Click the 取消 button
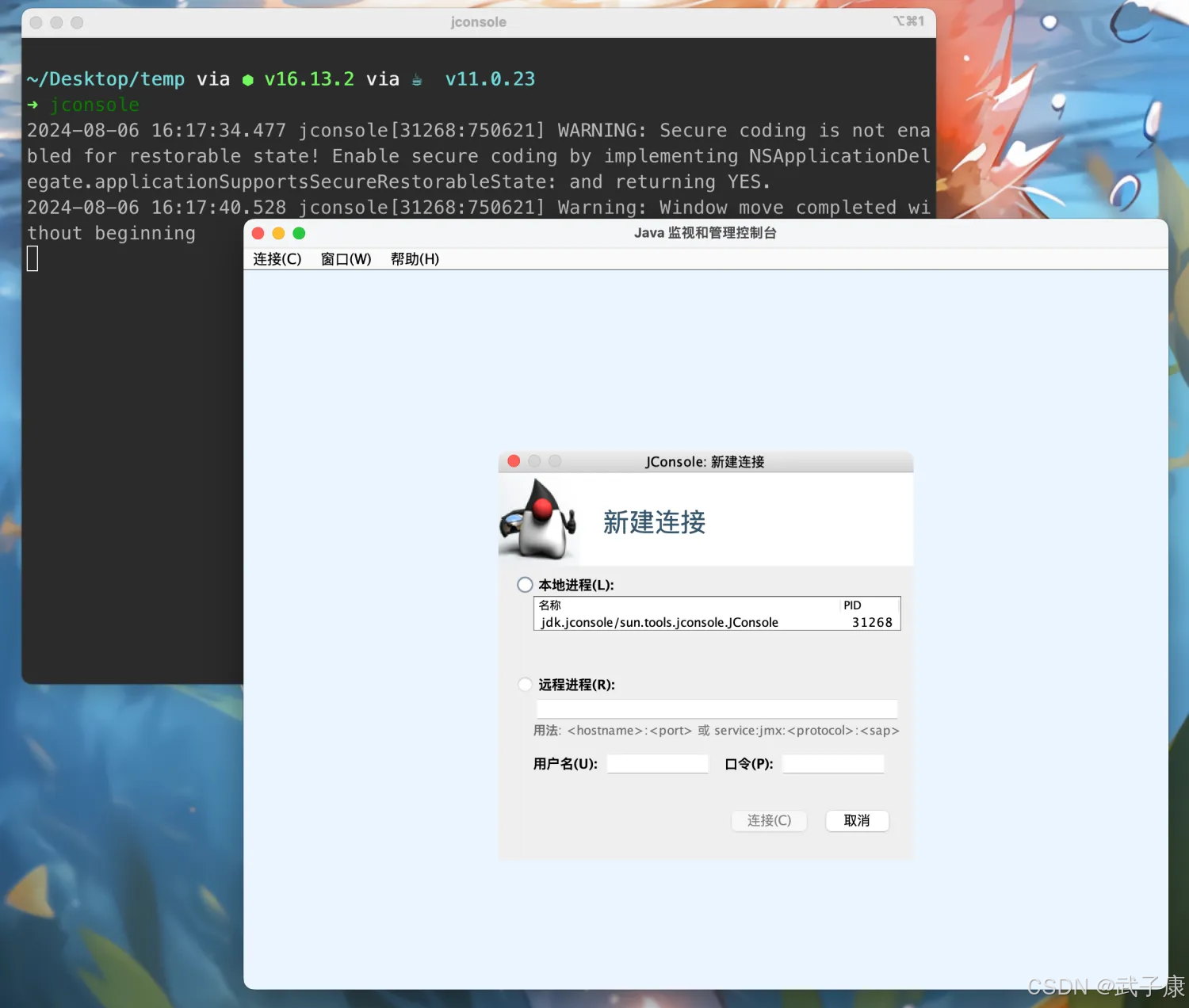 (x=857, y=820)
